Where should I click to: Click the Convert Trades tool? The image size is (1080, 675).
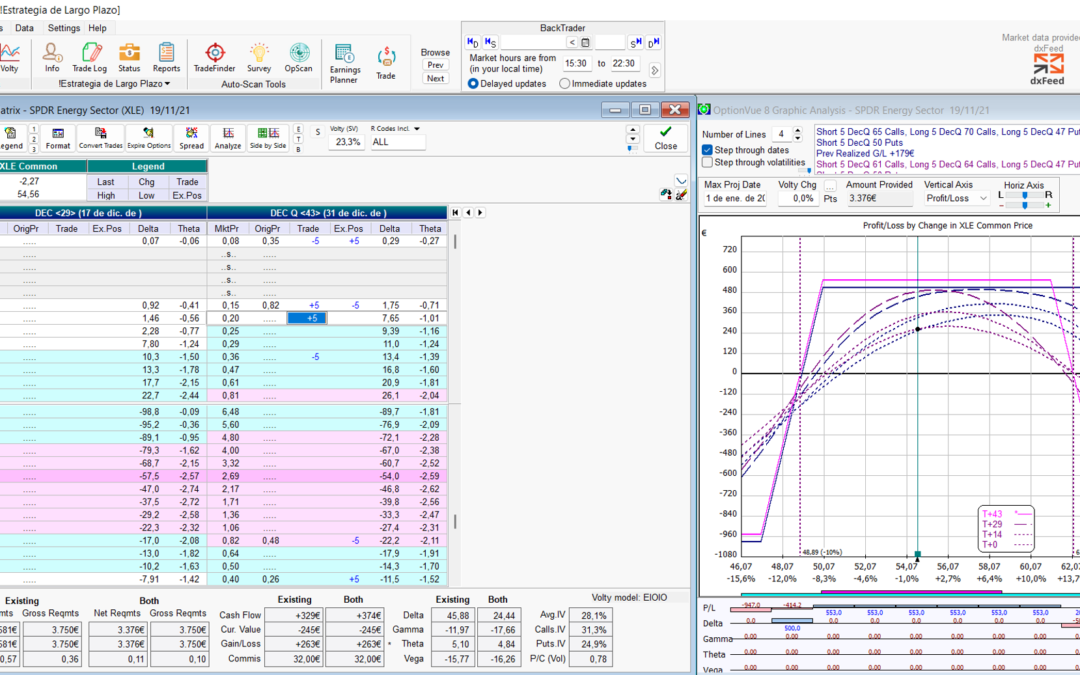coord(101,138)
